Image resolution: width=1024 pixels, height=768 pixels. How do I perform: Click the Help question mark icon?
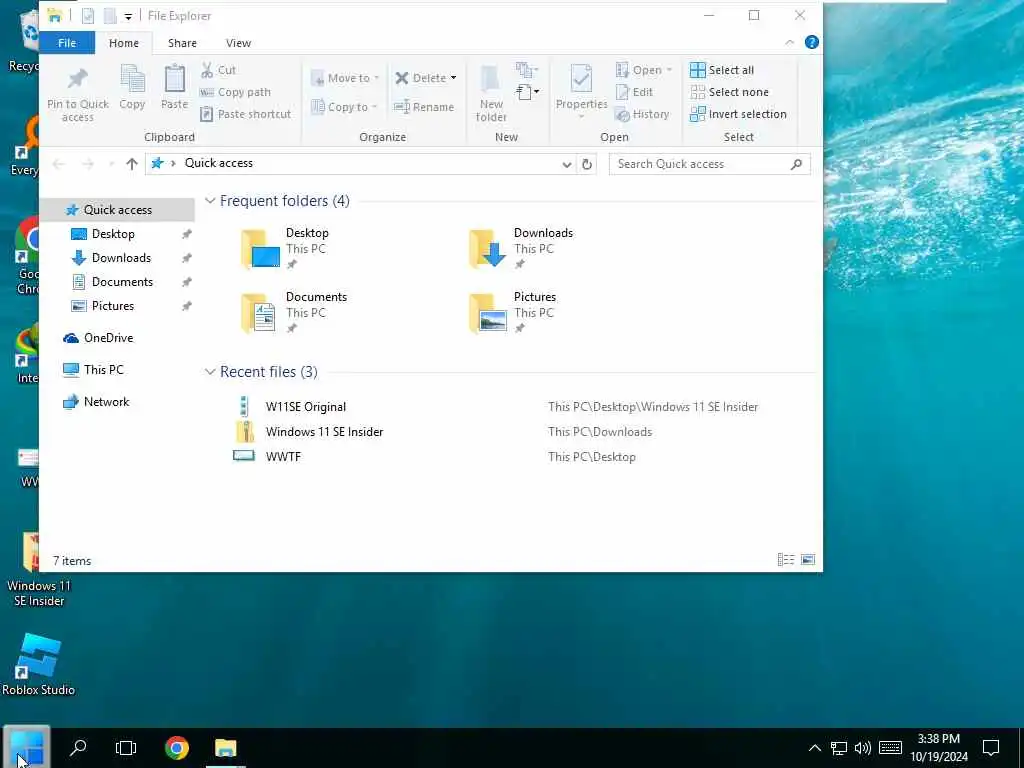(812, 42)
